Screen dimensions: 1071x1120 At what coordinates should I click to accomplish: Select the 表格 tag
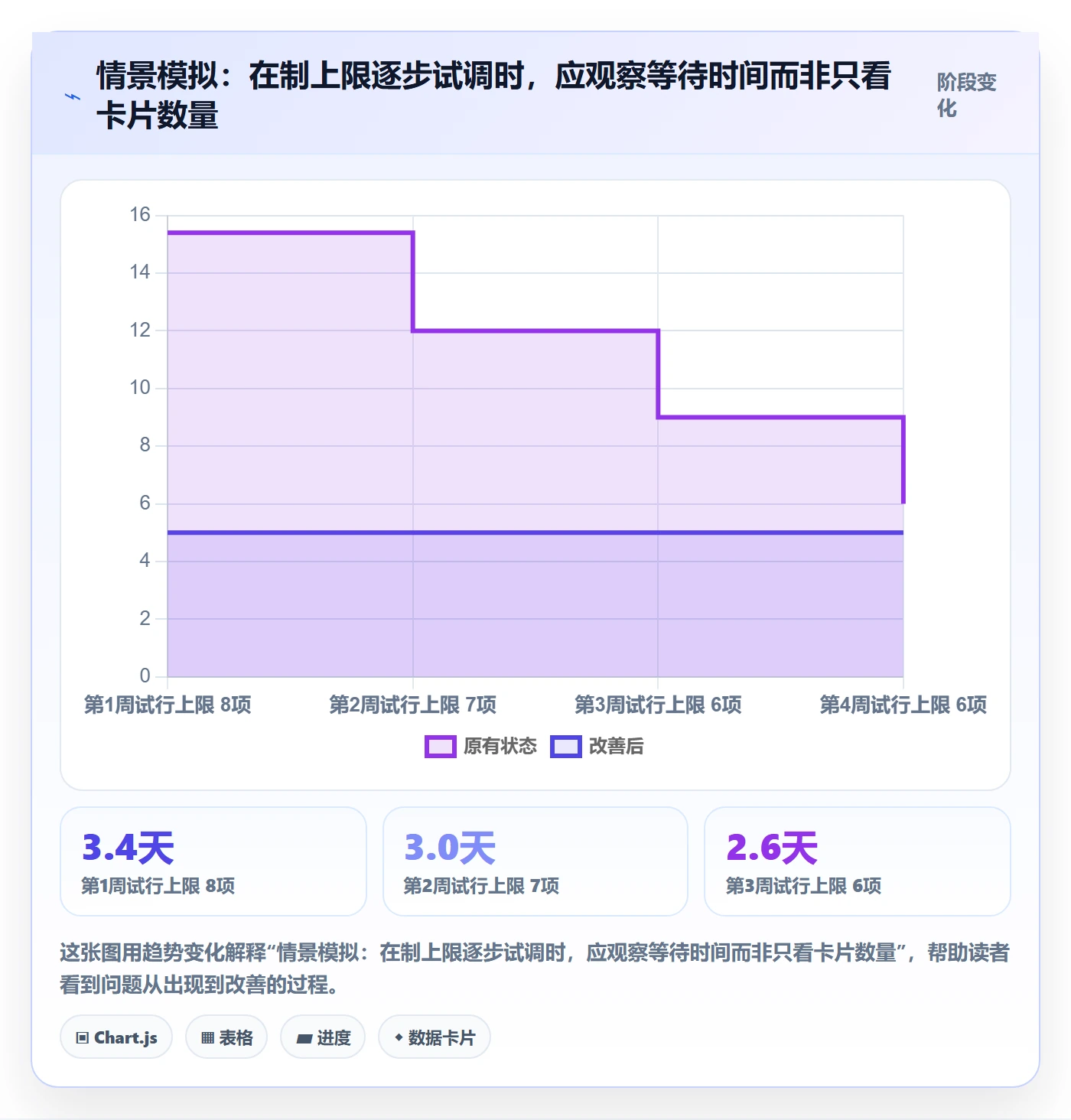coord(226,1037)
